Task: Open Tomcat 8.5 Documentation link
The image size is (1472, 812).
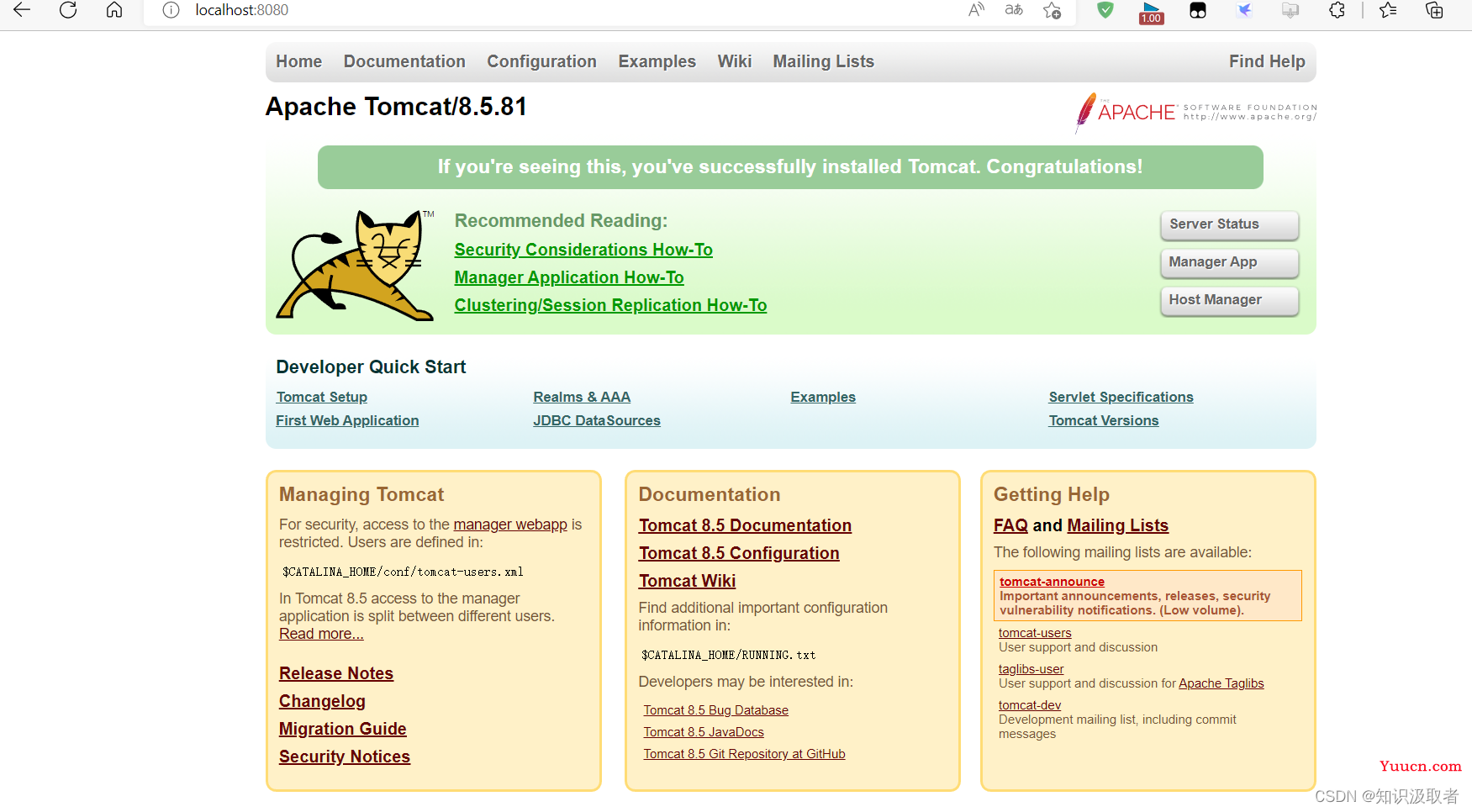Action: click(745, 525)
